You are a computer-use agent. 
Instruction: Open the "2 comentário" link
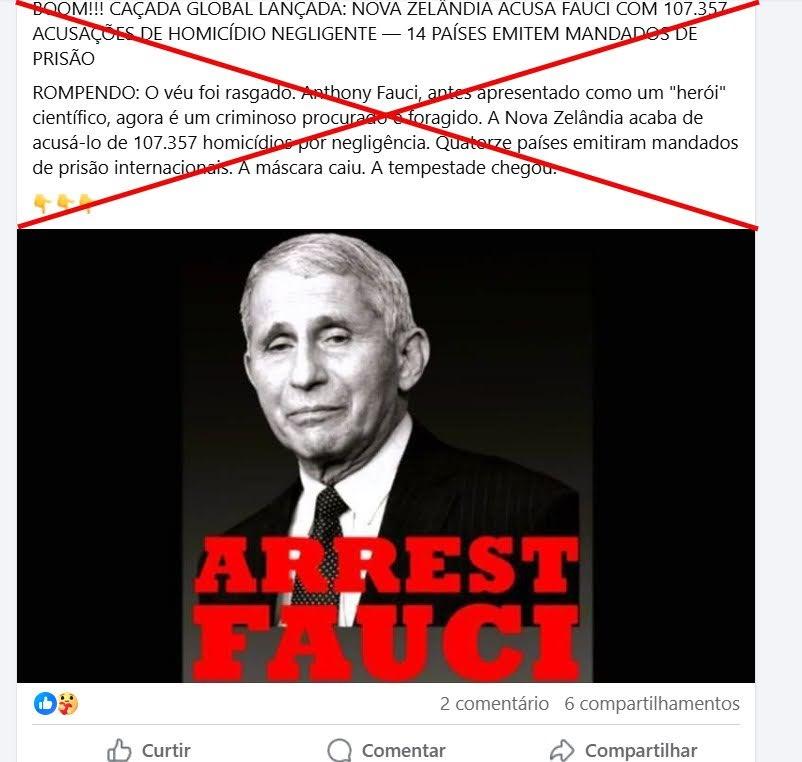tap(494, 704)
